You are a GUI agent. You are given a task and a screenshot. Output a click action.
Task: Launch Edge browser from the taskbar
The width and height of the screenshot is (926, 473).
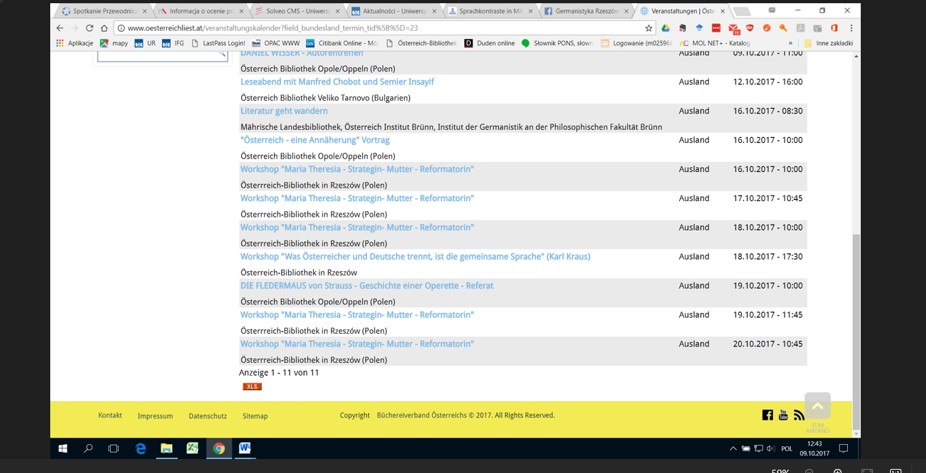140,448
